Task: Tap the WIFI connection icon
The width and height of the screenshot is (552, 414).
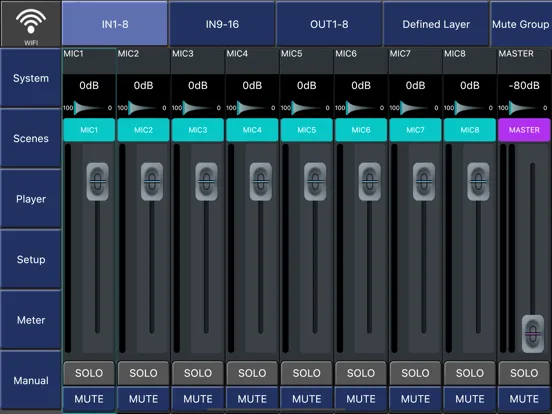Action: tap(31, 24)
